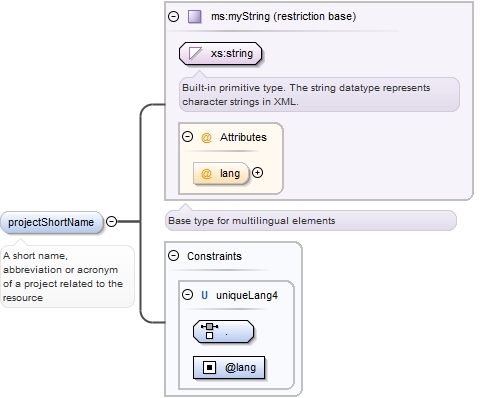491x398 pixels.
Task: Click the field square icon beside @lang
Action: tap(209, 367)
